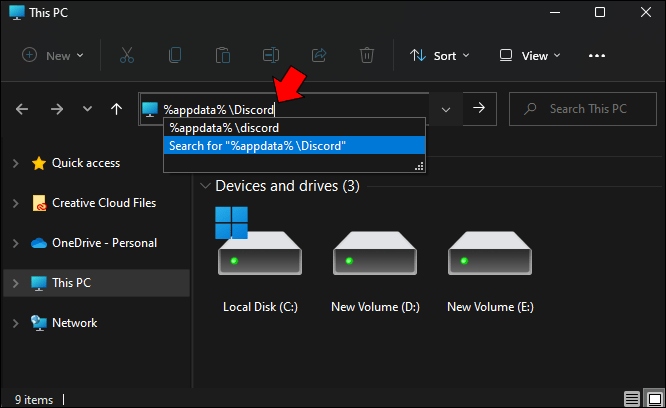Choose Search for "%appdata%\Discord" entry

click(x=294, y=145)
